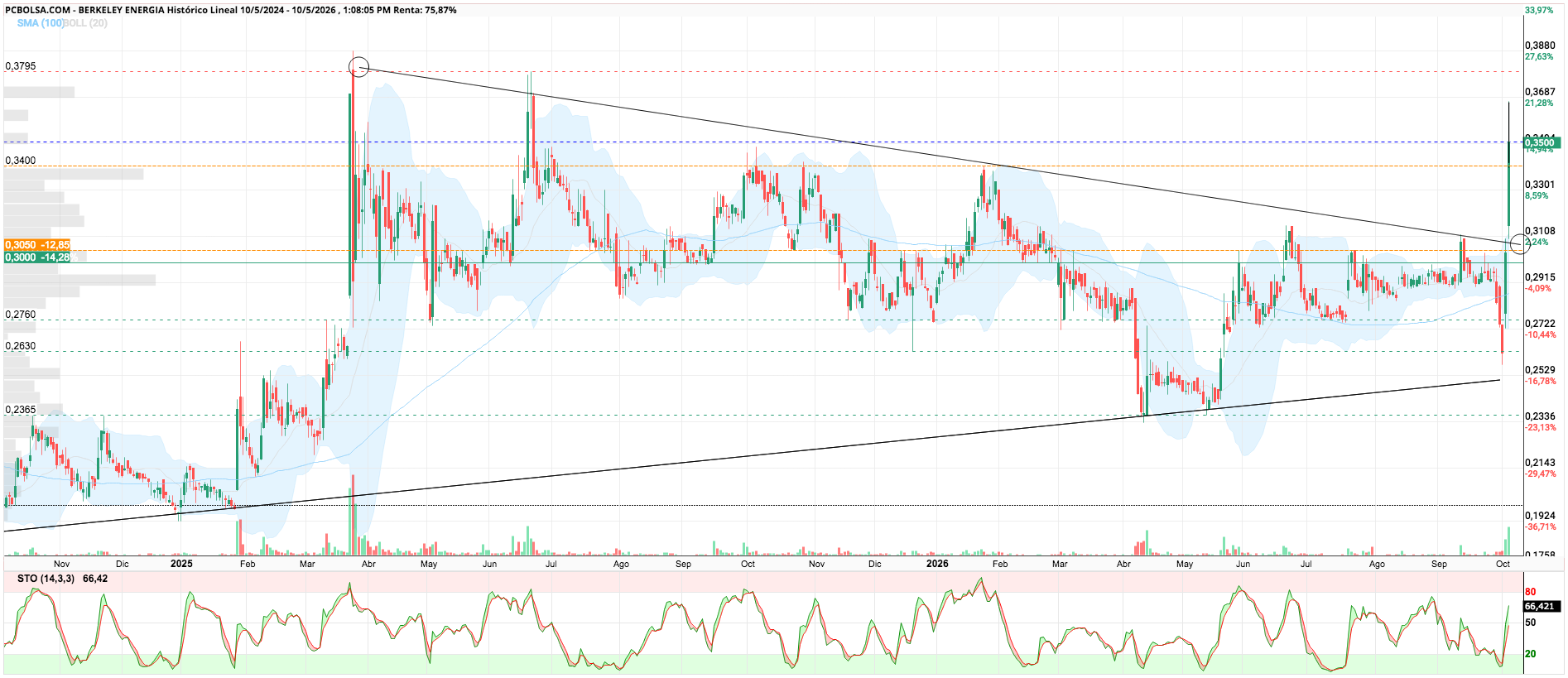The width and height of the screenshot is (1568, 678).
Task: Select the 0,2630 support level label
Action: tap(21, 346)
